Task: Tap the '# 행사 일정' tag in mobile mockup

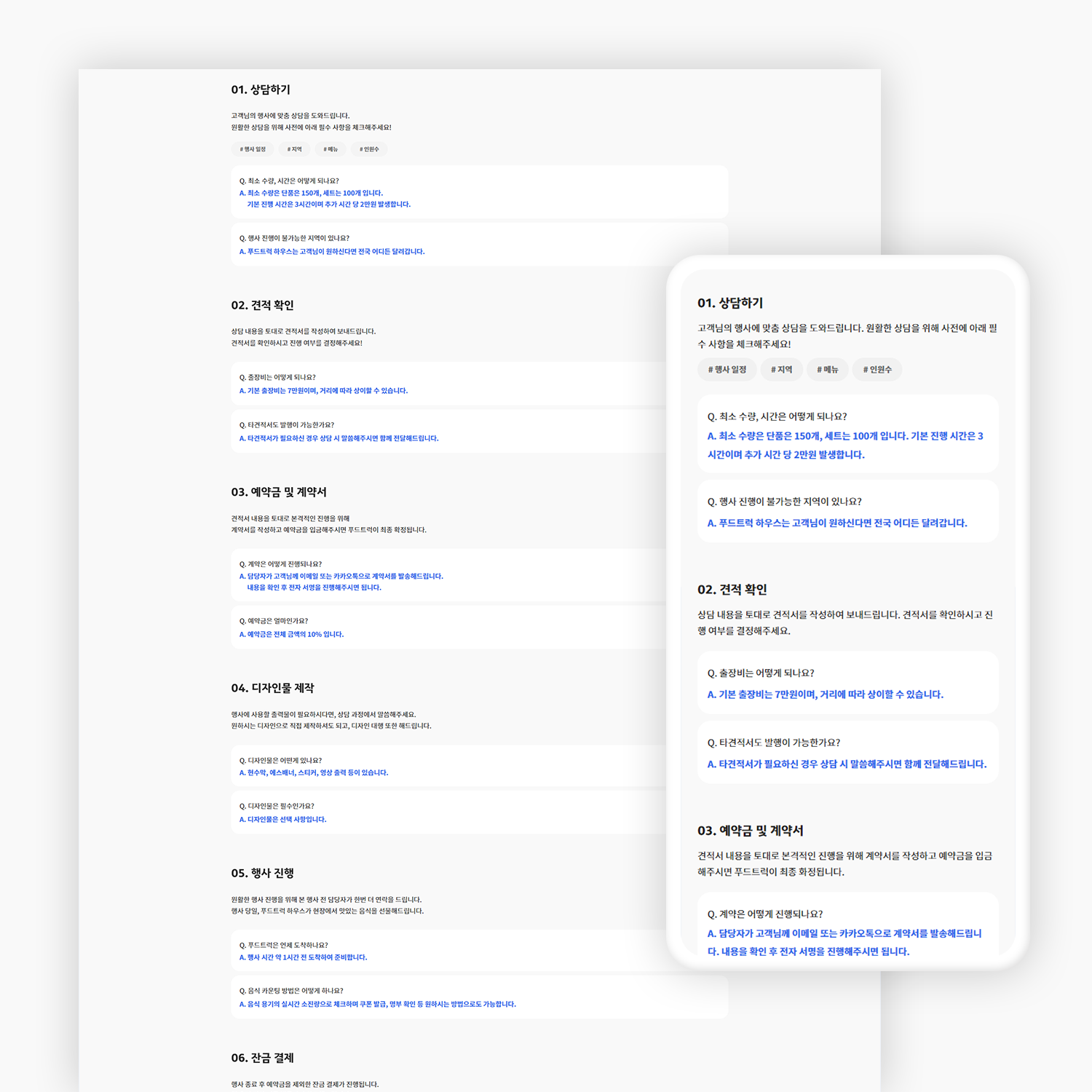Action: (727, 370)
